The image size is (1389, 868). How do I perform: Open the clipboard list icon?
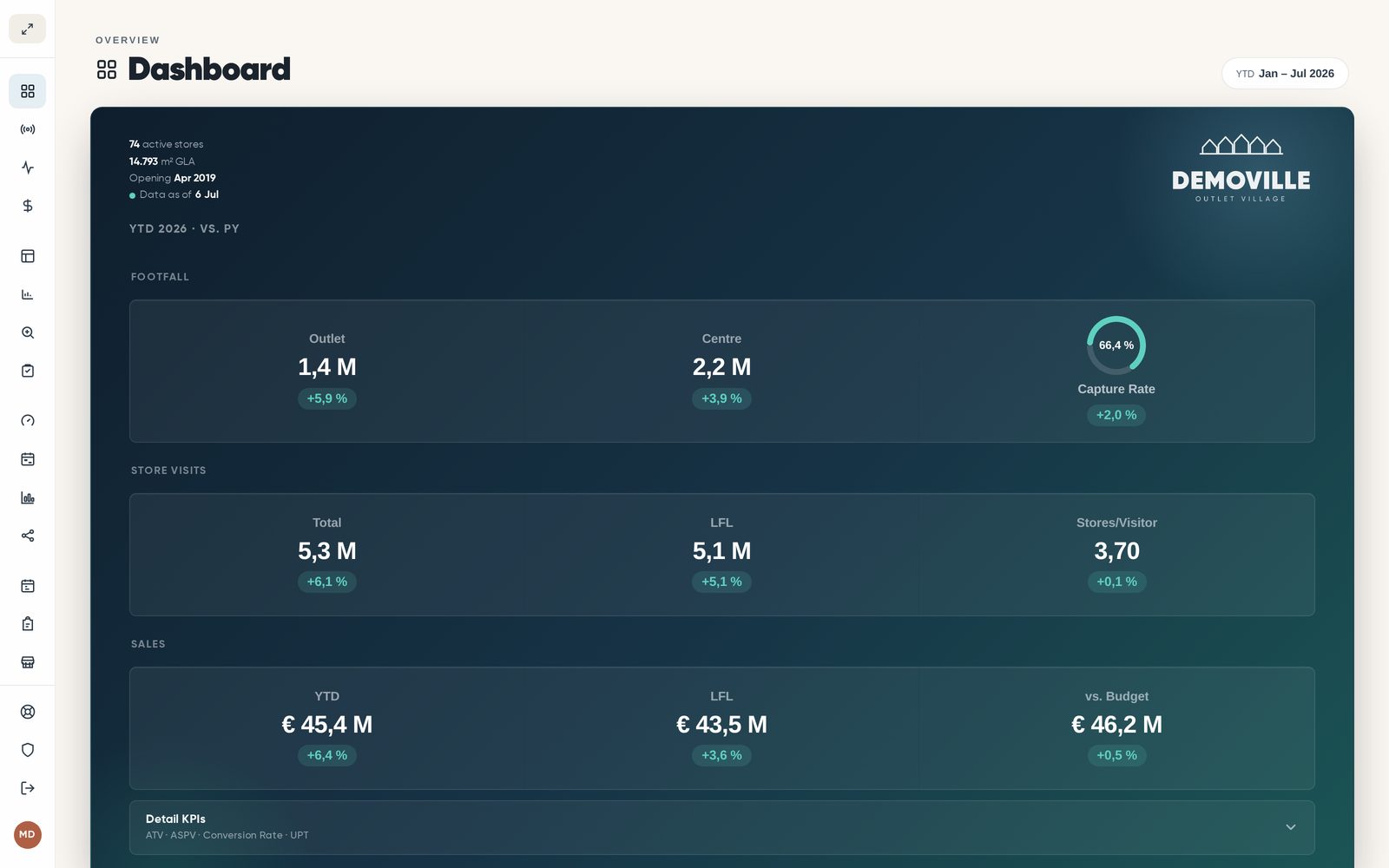point(27,624)
